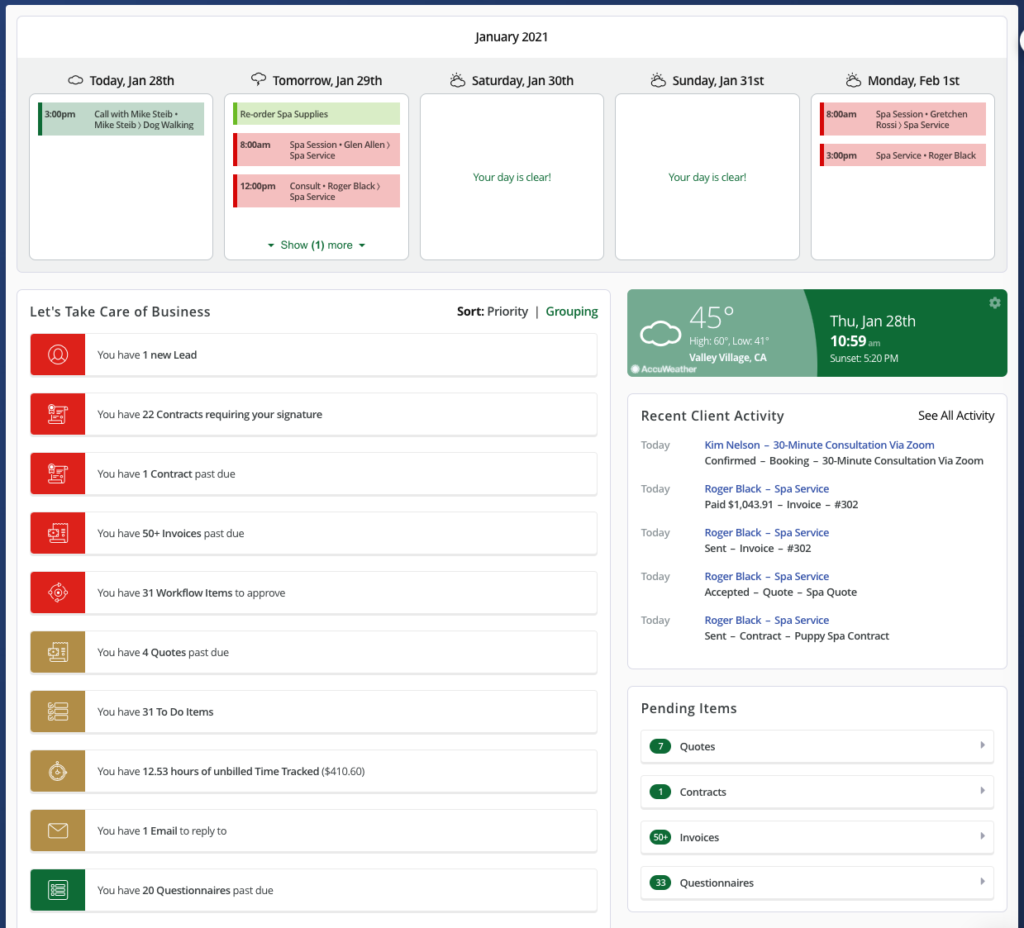Select the Re-order Spa Supplies task
1024x928 pixels.
point(316,114)
